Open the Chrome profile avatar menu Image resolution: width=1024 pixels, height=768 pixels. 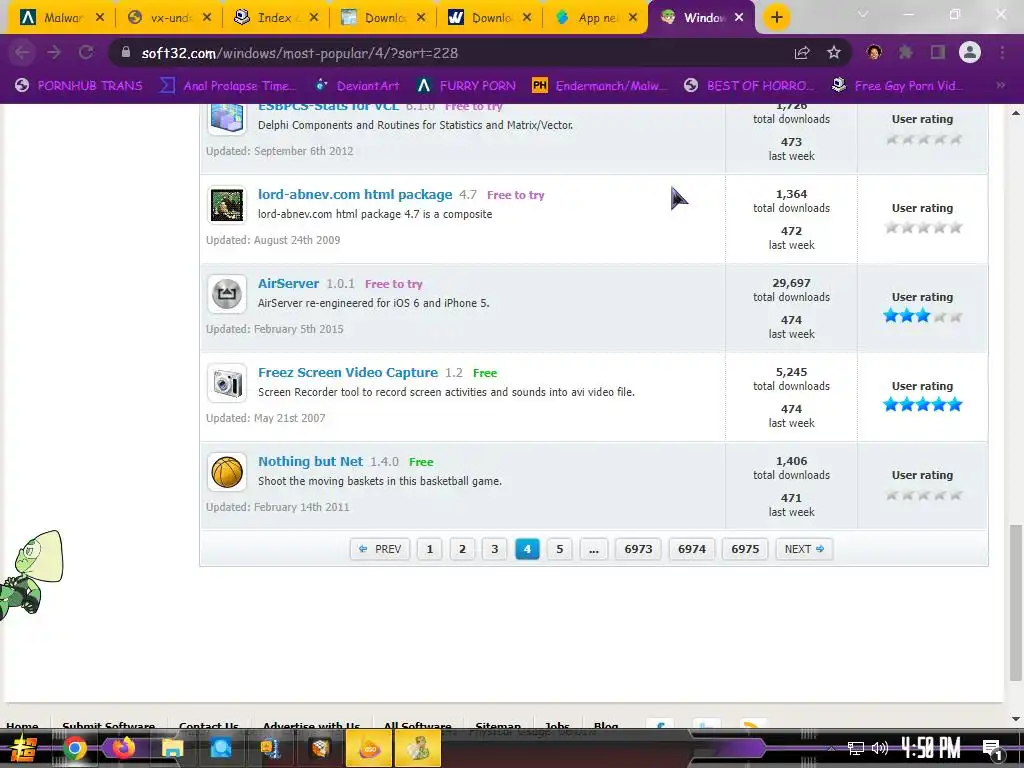tap(970, 52)
